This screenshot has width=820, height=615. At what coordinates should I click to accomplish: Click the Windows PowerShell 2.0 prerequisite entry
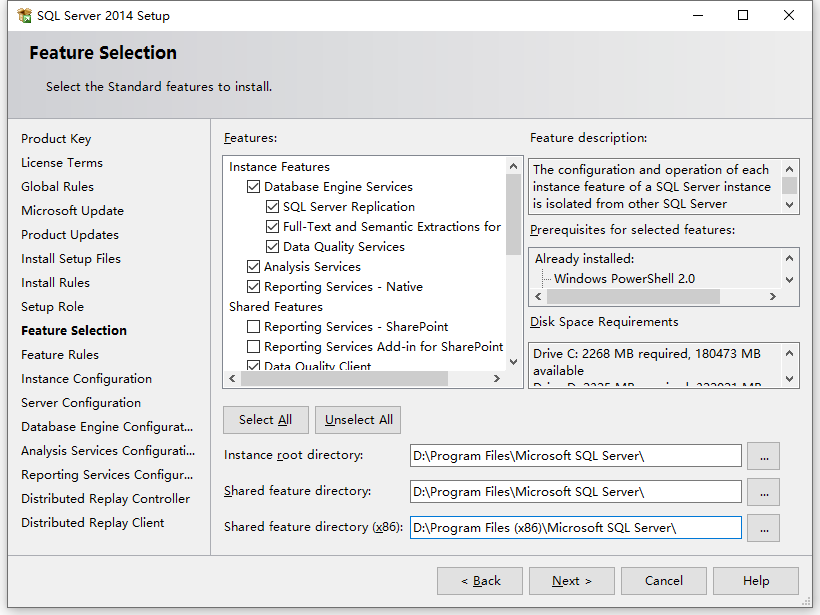click(x=624, y=279)
